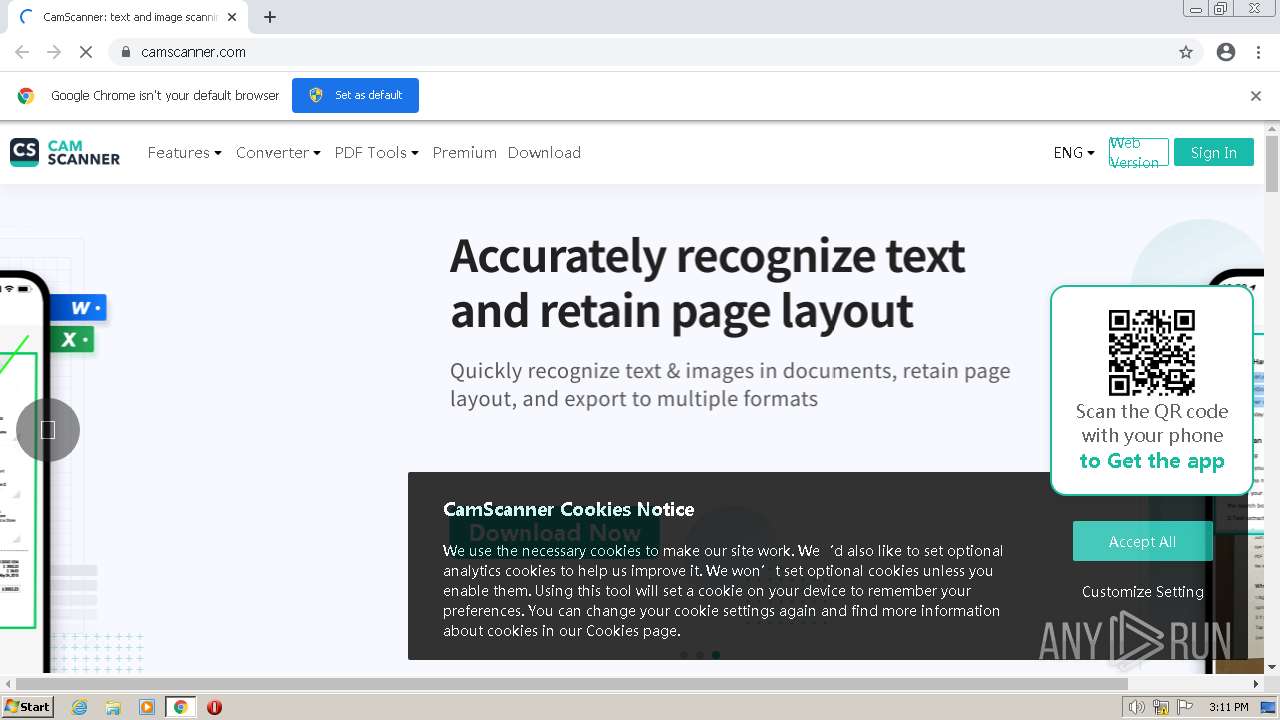Open the Web Version link
This screenshot has width=1280, height=720.
coord(1138,152)
